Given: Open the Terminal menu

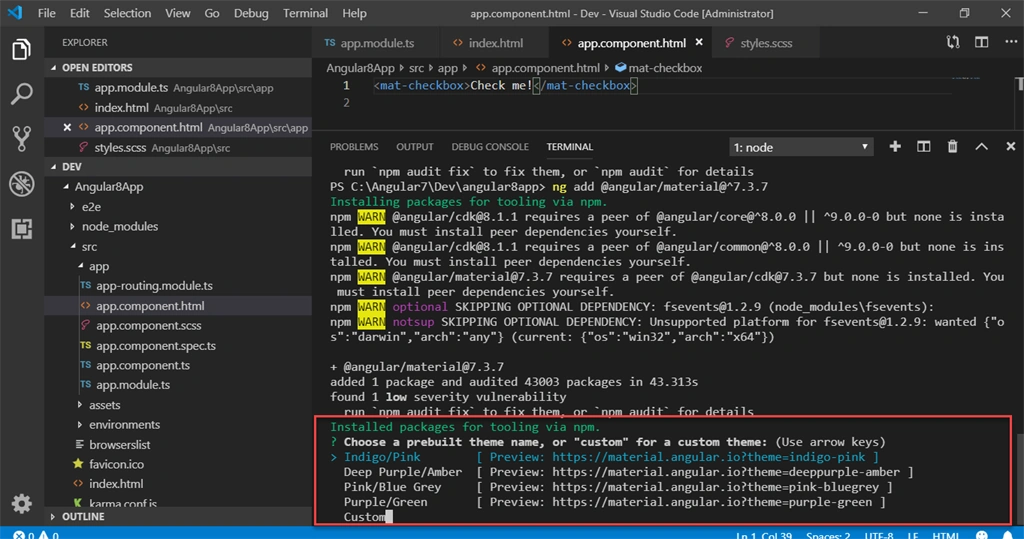Looking at the screenshot, I should 305,13.
